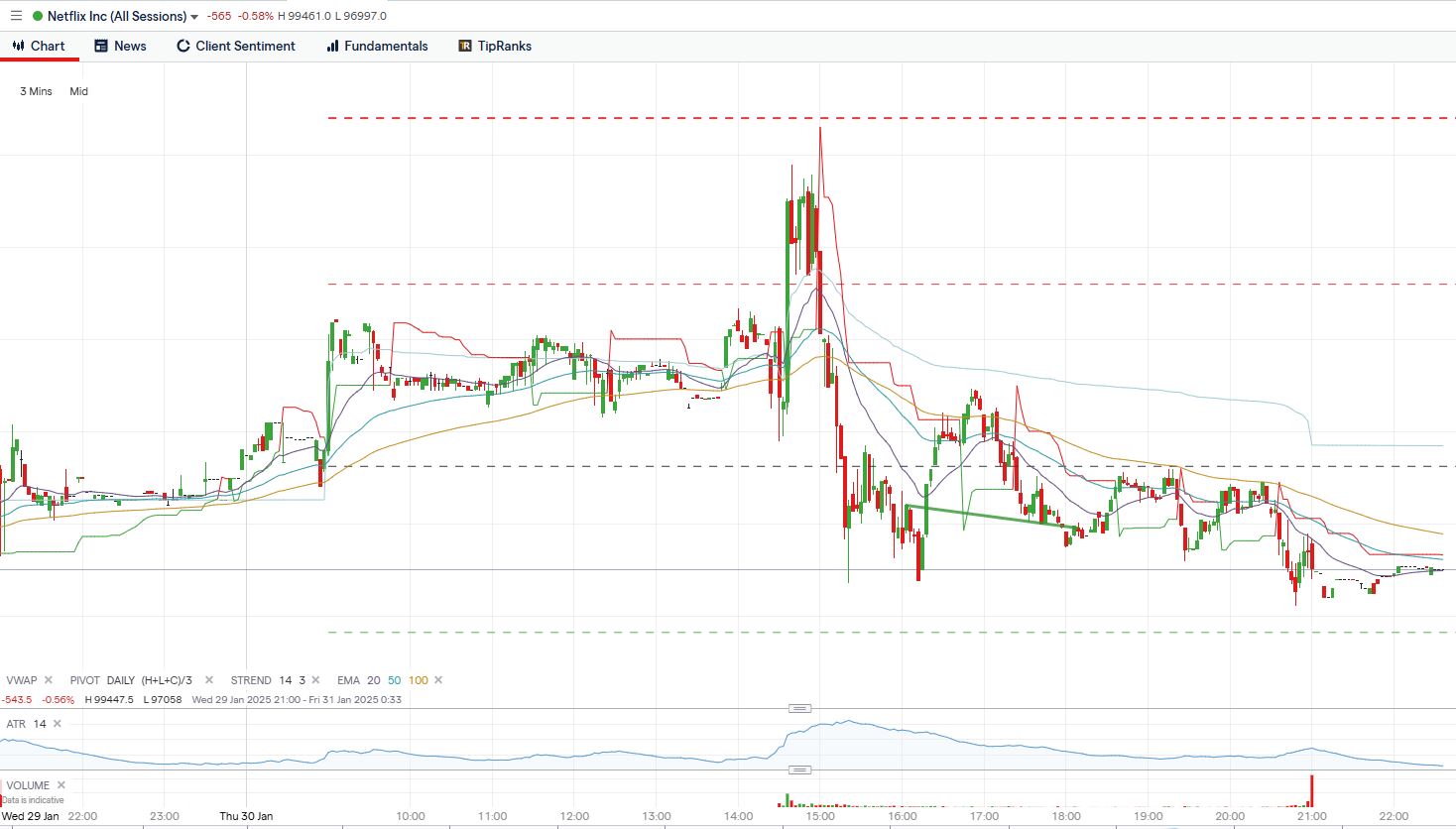1456x829 pixels.
Task: Close the VOLUME panel
Action: click(61, 785)
